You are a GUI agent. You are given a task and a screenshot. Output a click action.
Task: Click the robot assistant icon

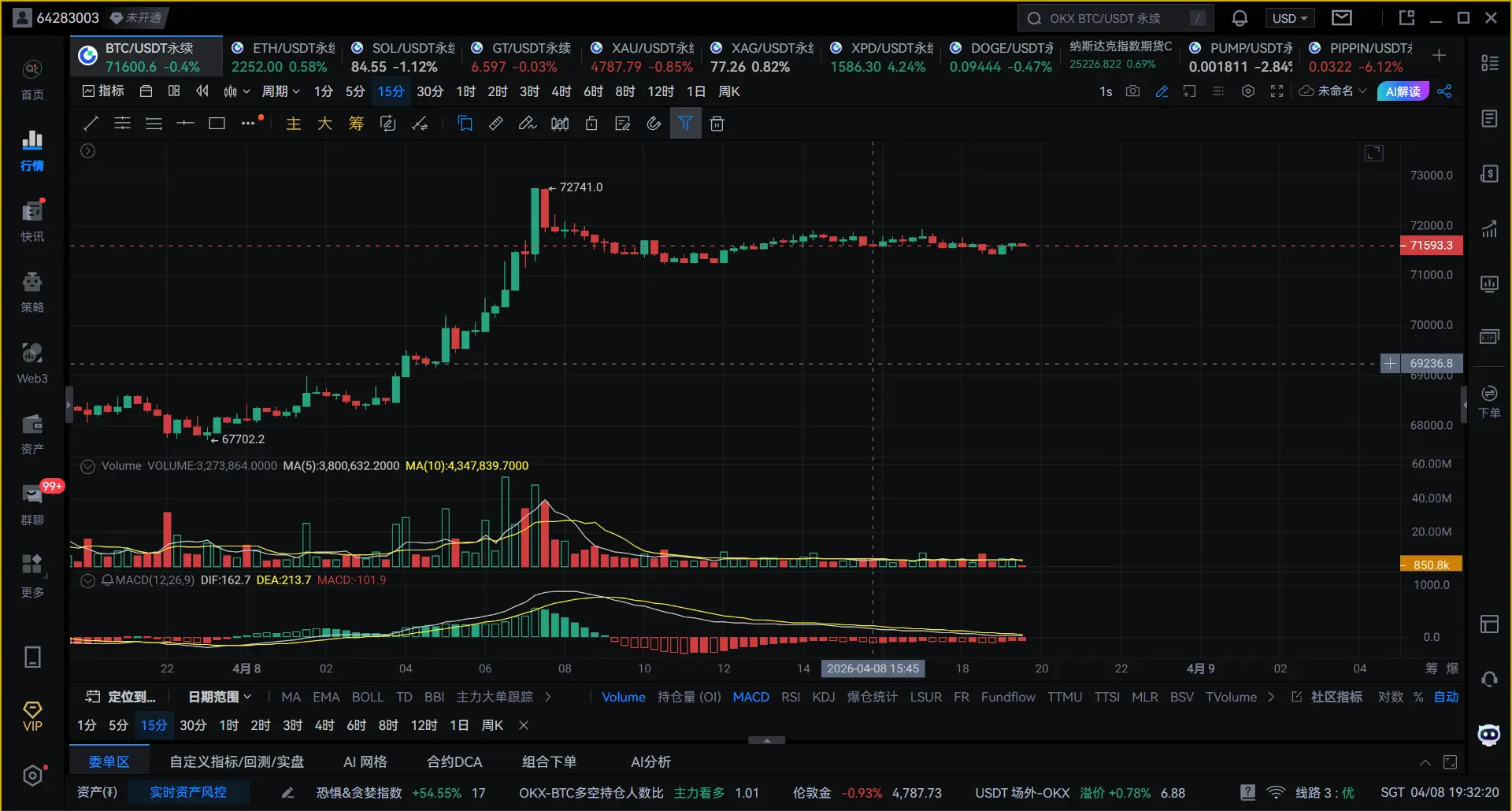(x=1489, y=735)
